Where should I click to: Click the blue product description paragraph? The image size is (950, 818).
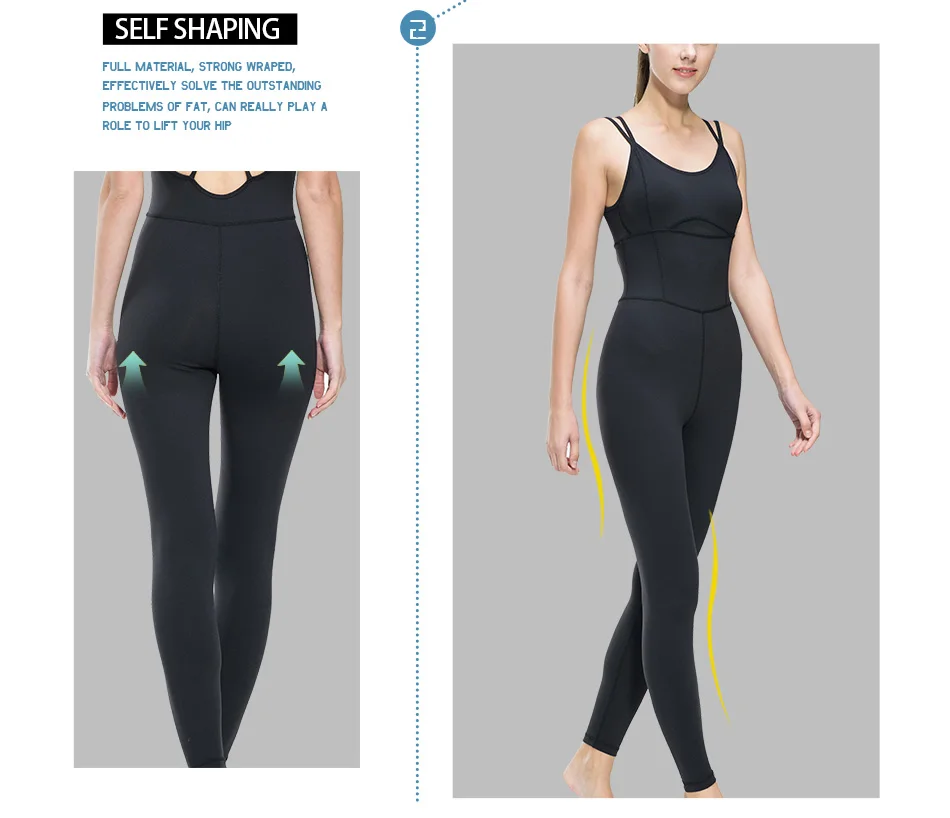pyautogui.click(x=214, y=96)
